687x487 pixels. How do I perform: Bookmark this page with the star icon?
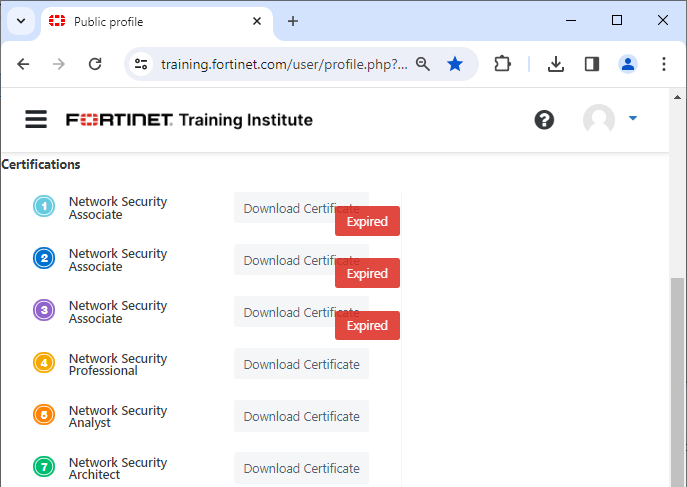455,64
